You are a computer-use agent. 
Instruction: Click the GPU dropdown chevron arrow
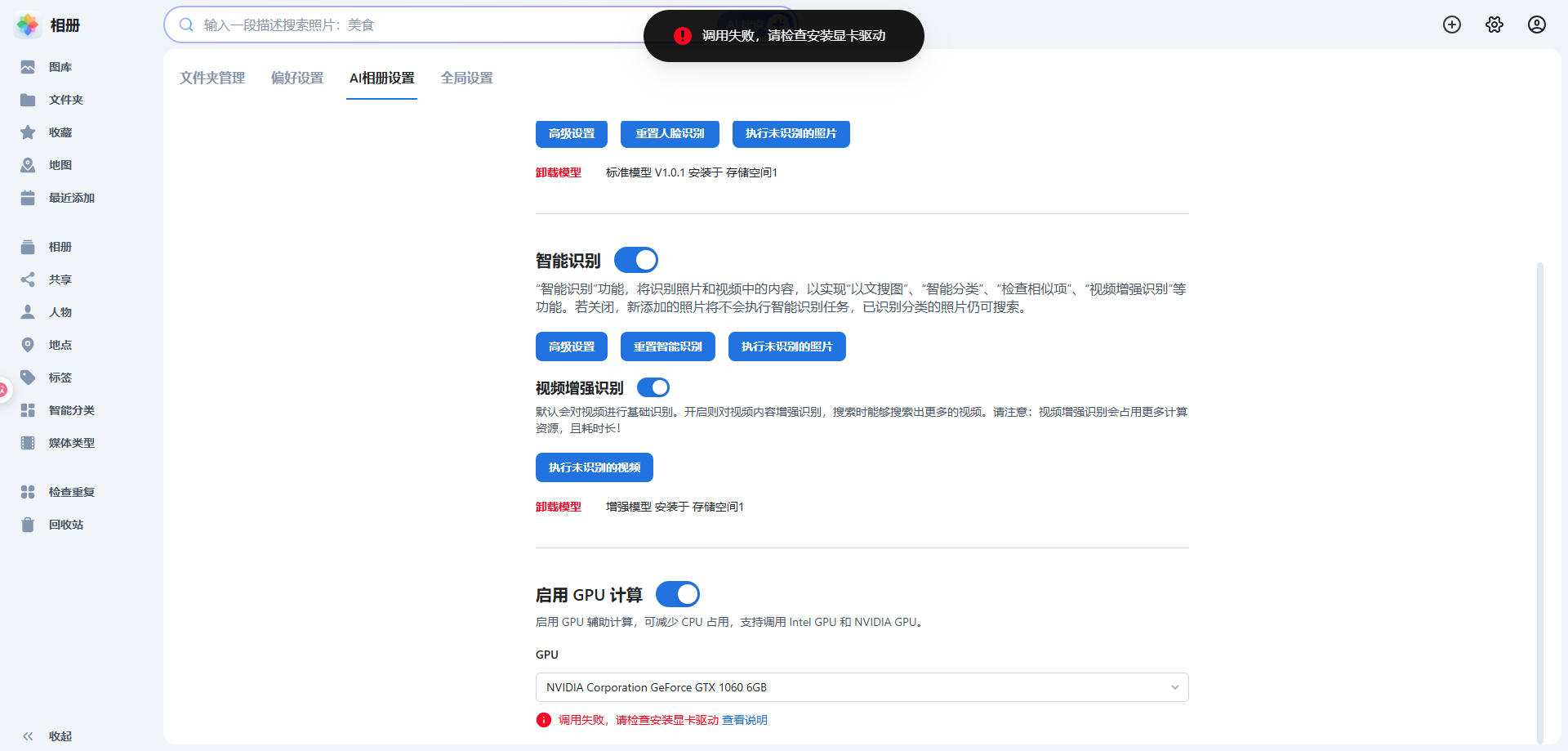1174,687
